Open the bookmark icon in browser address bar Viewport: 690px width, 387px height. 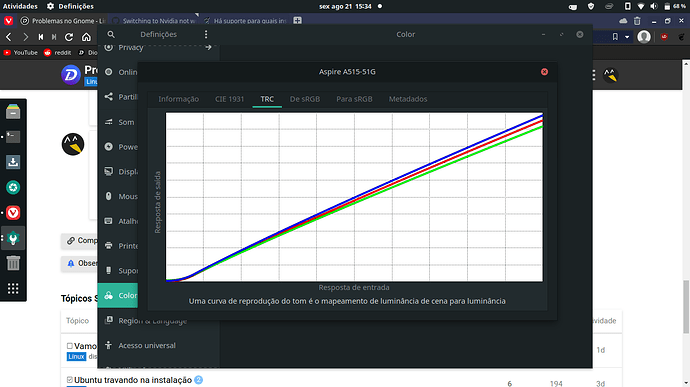[615, 37]
